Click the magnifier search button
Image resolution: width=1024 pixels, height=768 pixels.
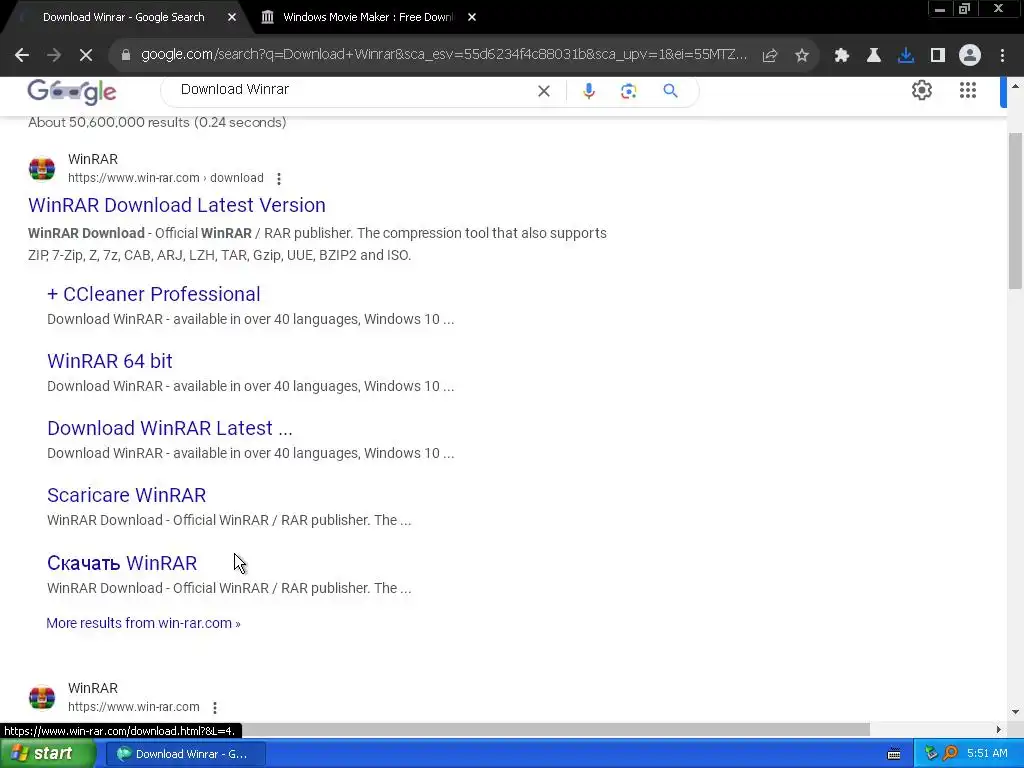tap(670, 91)
